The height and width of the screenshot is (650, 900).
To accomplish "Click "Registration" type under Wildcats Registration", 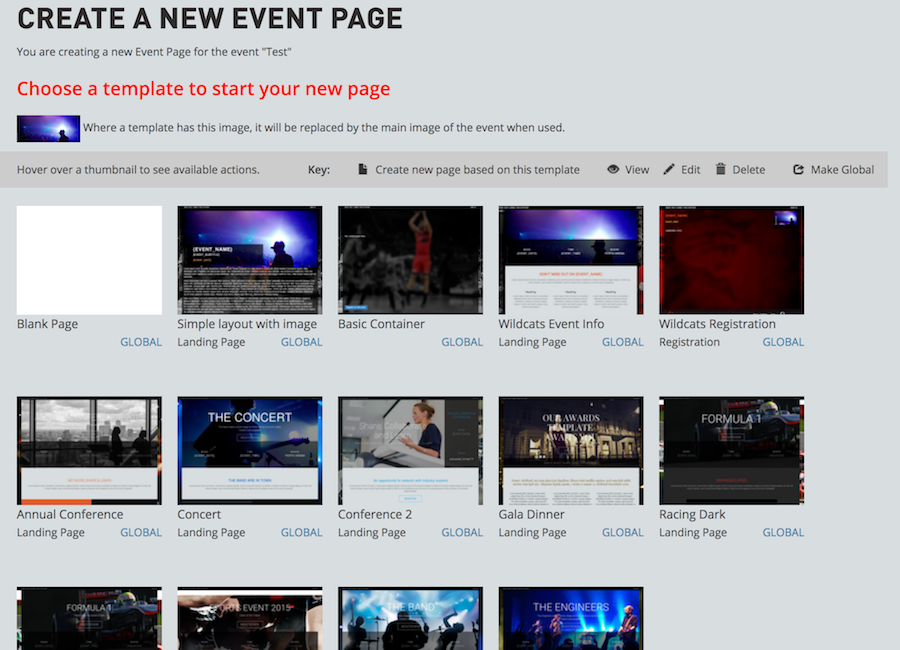I will [689, 342].
